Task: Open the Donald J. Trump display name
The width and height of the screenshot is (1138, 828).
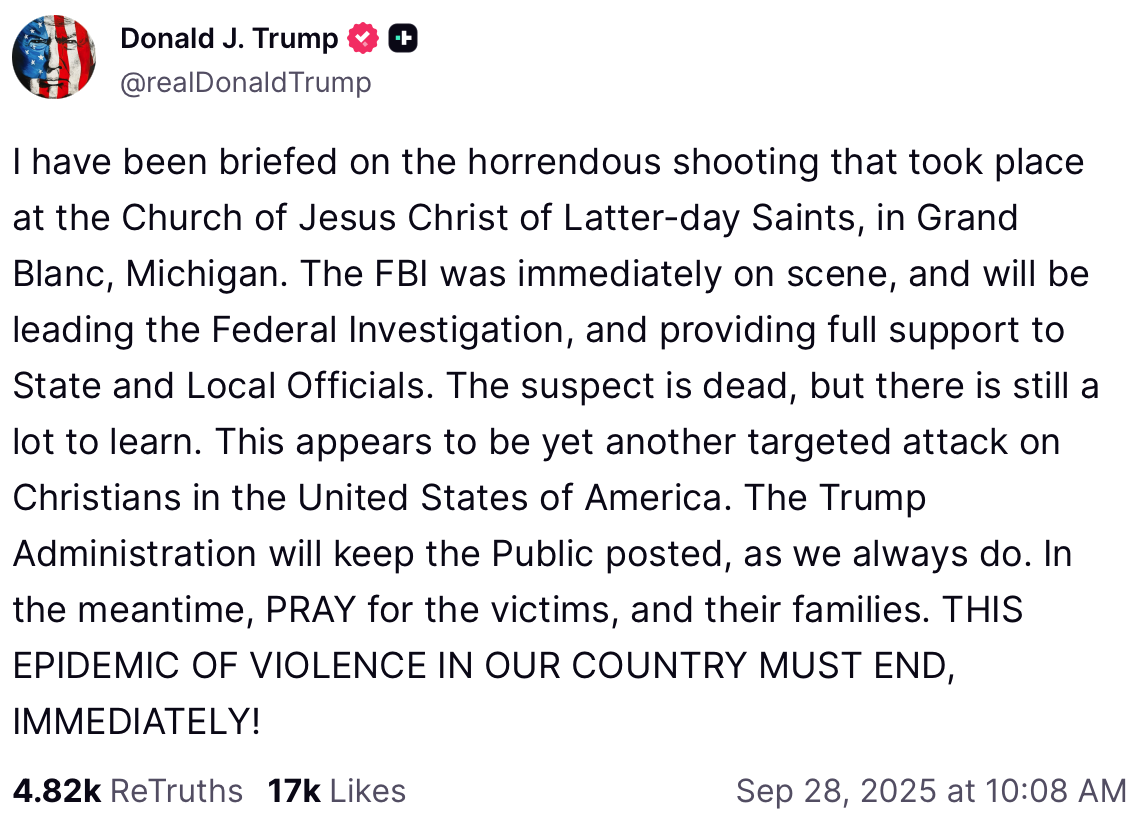Action: coord(229,39)
